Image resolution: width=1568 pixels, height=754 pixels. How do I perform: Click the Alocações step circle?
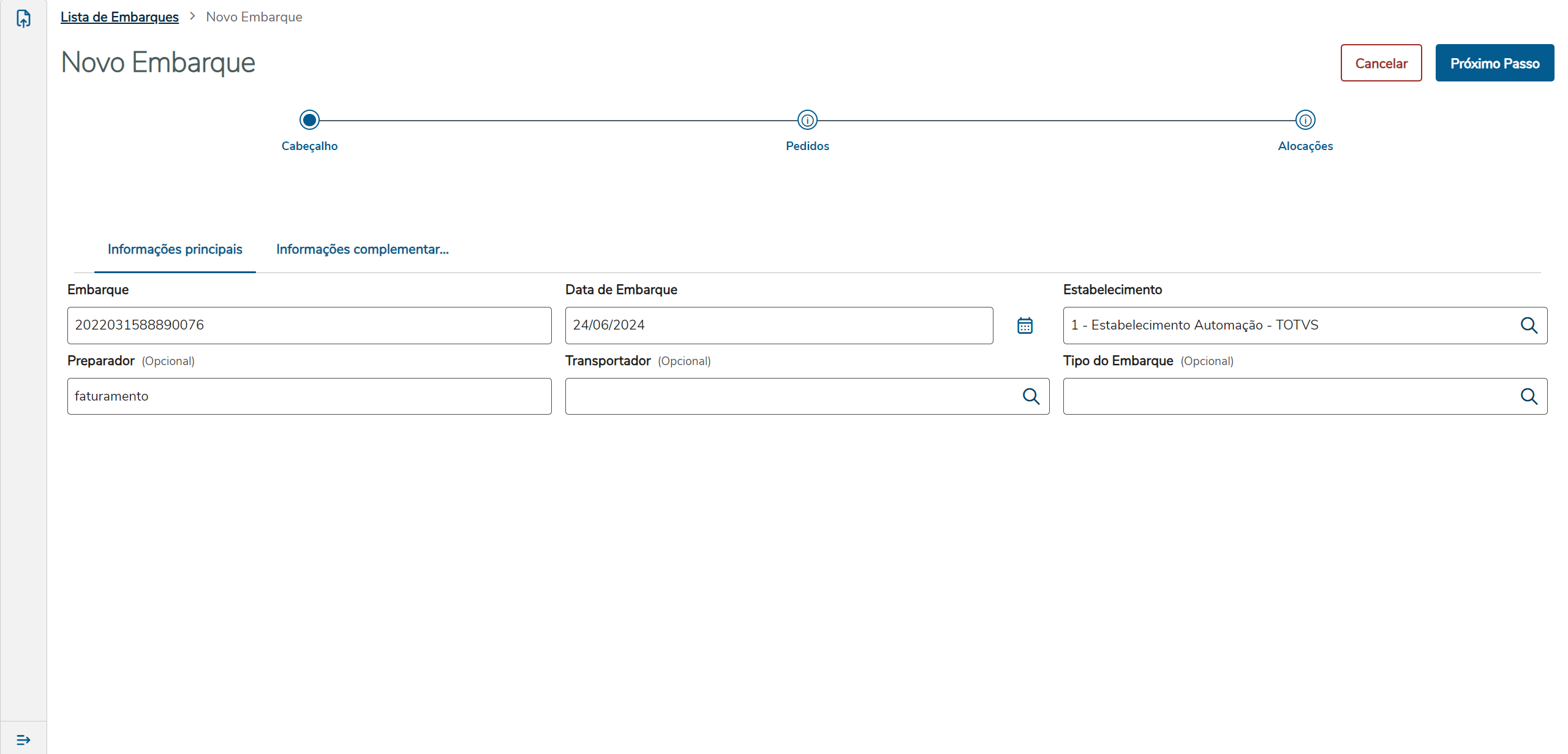[1305, 120]
